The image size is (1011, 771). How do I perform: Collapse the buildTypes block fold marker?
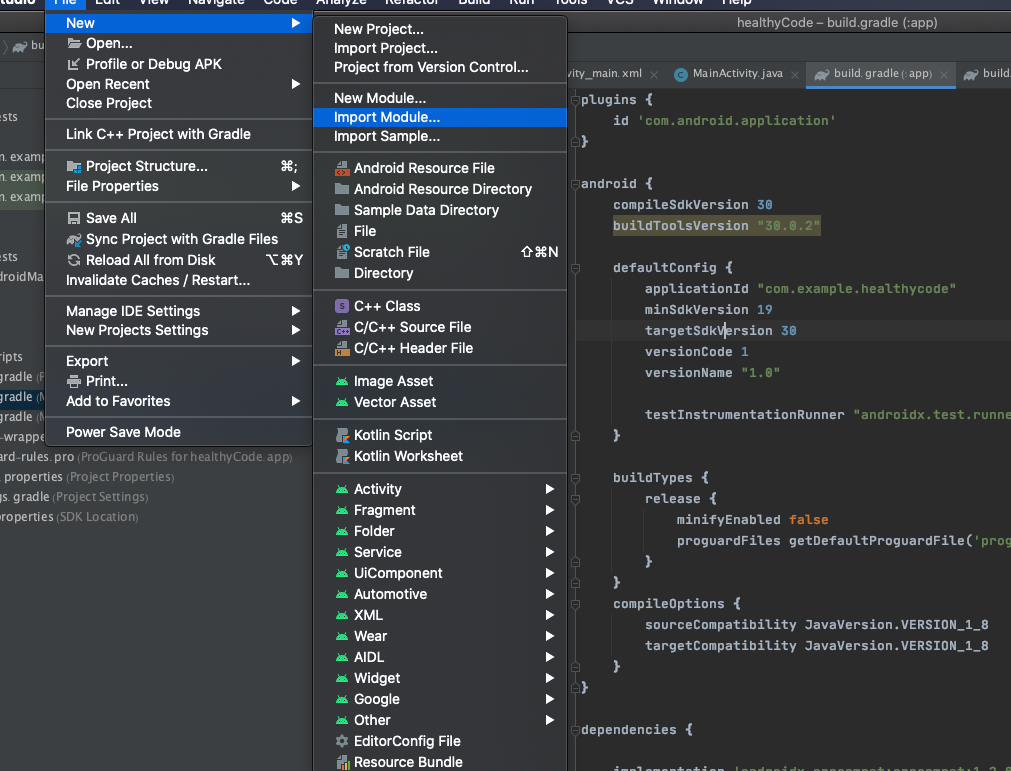coord(575,478)
